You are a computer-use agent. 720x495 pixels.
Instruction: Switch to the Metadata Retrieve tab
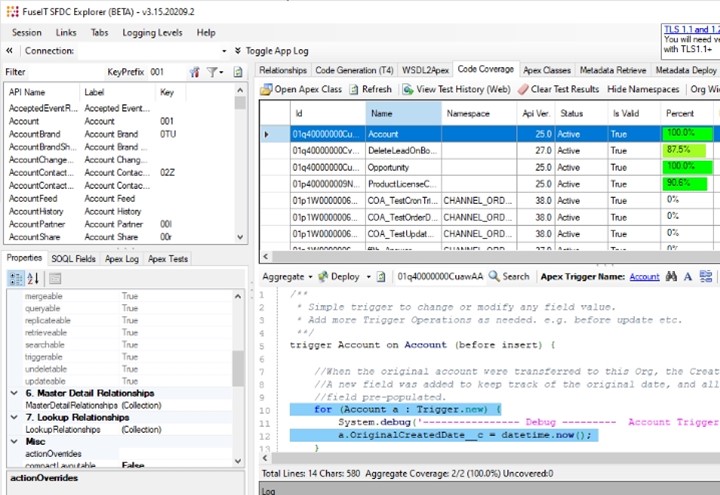(x=613, y=70)
